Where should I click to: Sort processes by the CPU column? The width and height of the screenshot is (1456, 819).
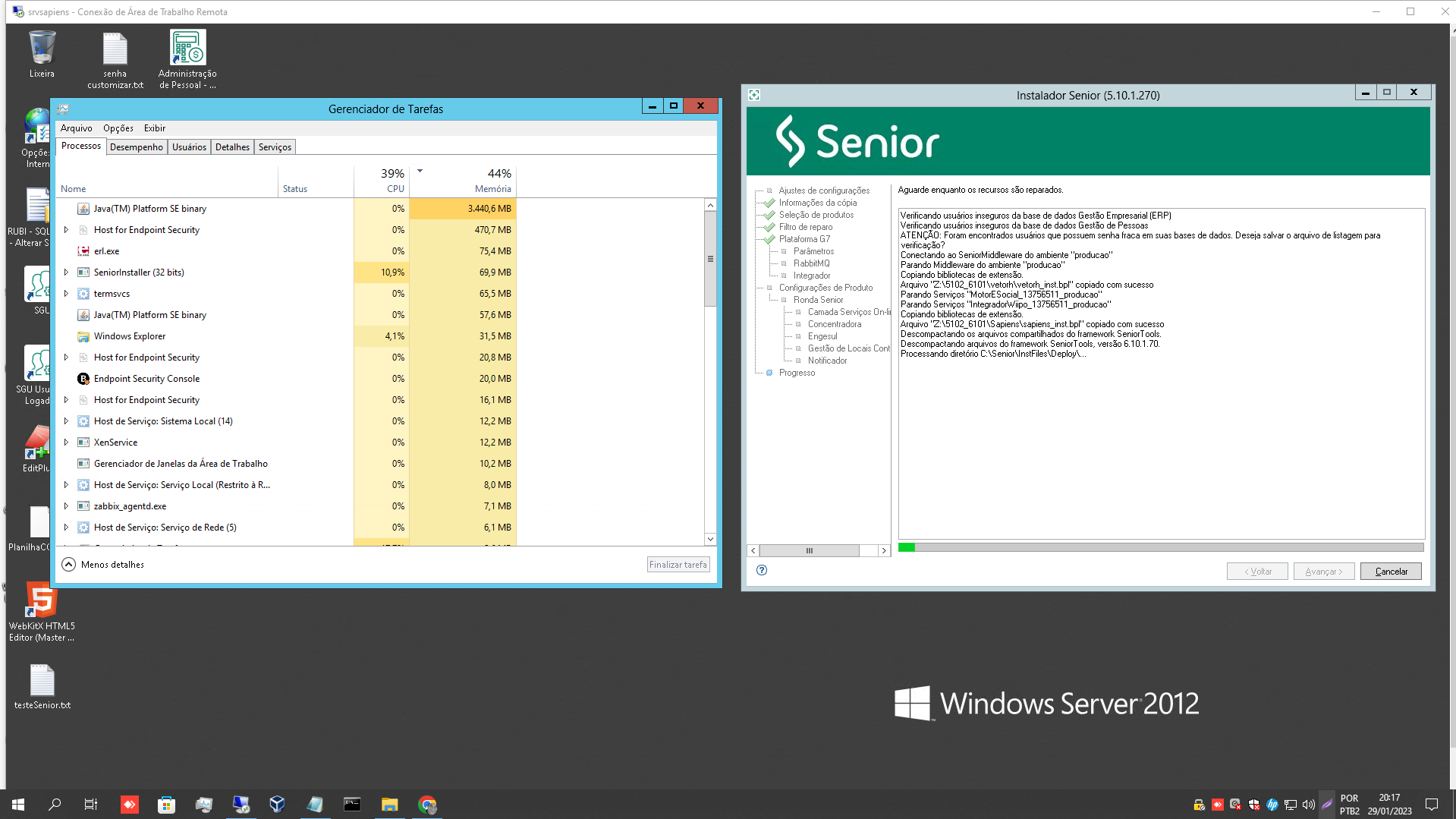(x=382, y=181)
